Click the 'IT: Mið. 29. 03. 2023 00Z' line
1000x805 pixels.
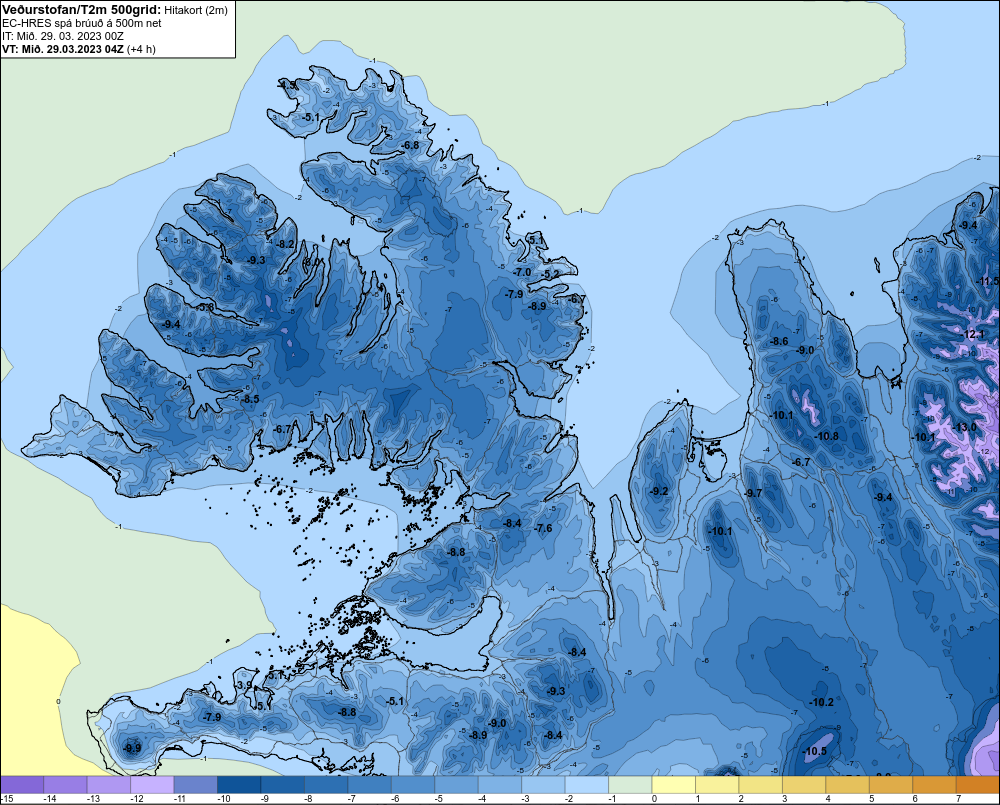(63, 36)
